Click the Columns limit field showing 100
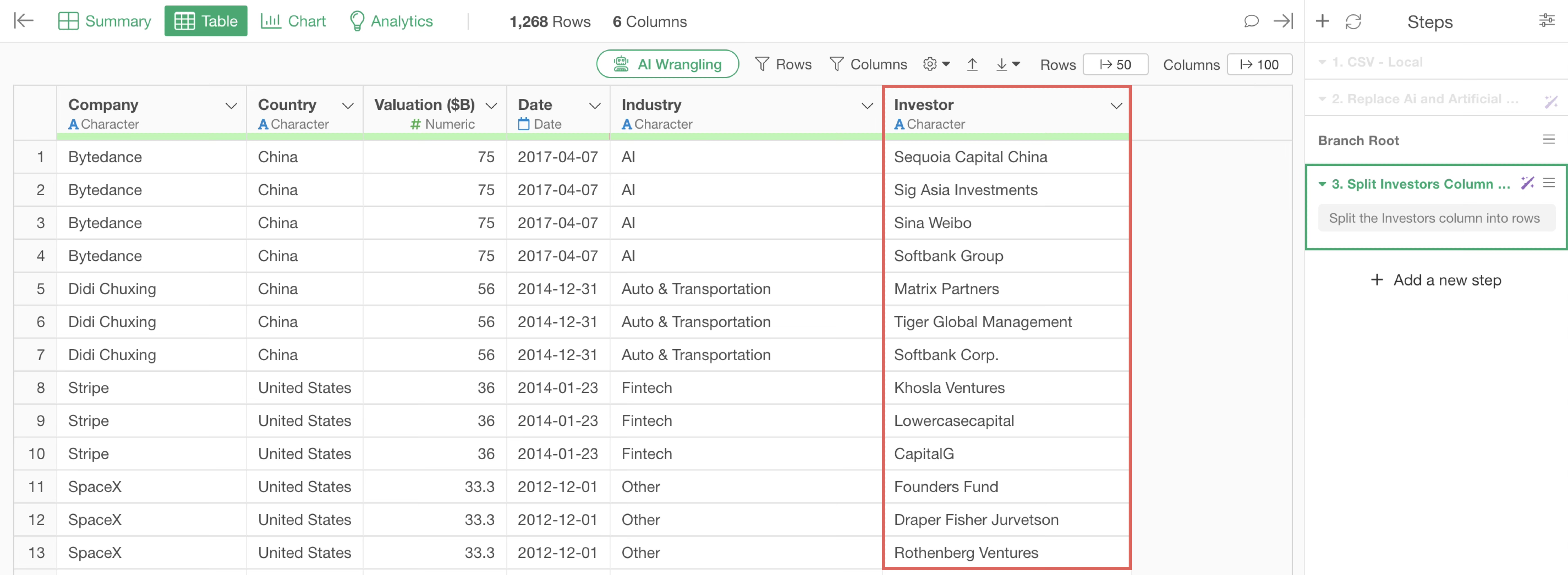 [x=1259, y=65]
